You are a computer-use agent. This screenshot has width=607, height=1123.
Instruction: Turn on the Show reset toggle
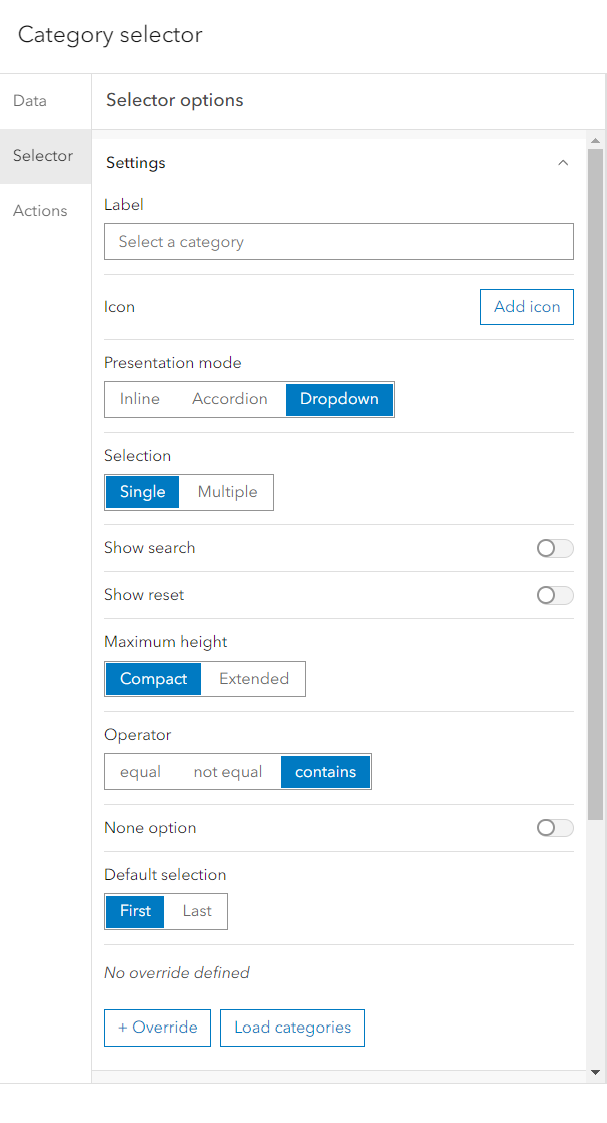(554, 595)
